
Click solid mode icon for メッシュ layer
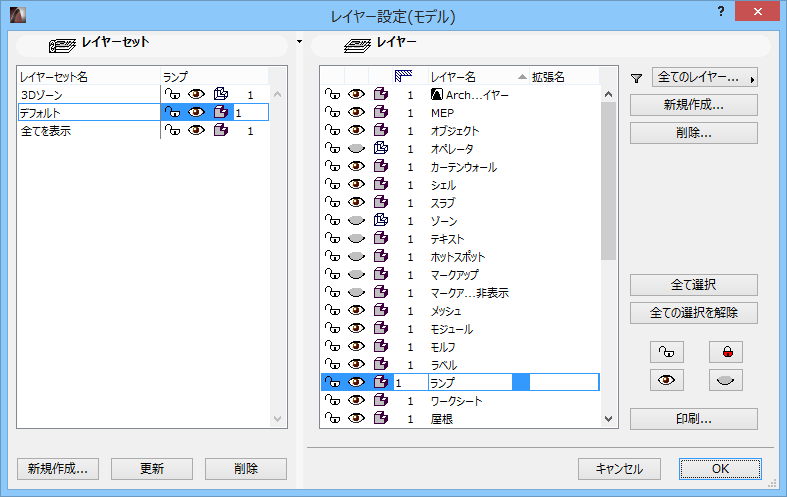click(381, 311)
